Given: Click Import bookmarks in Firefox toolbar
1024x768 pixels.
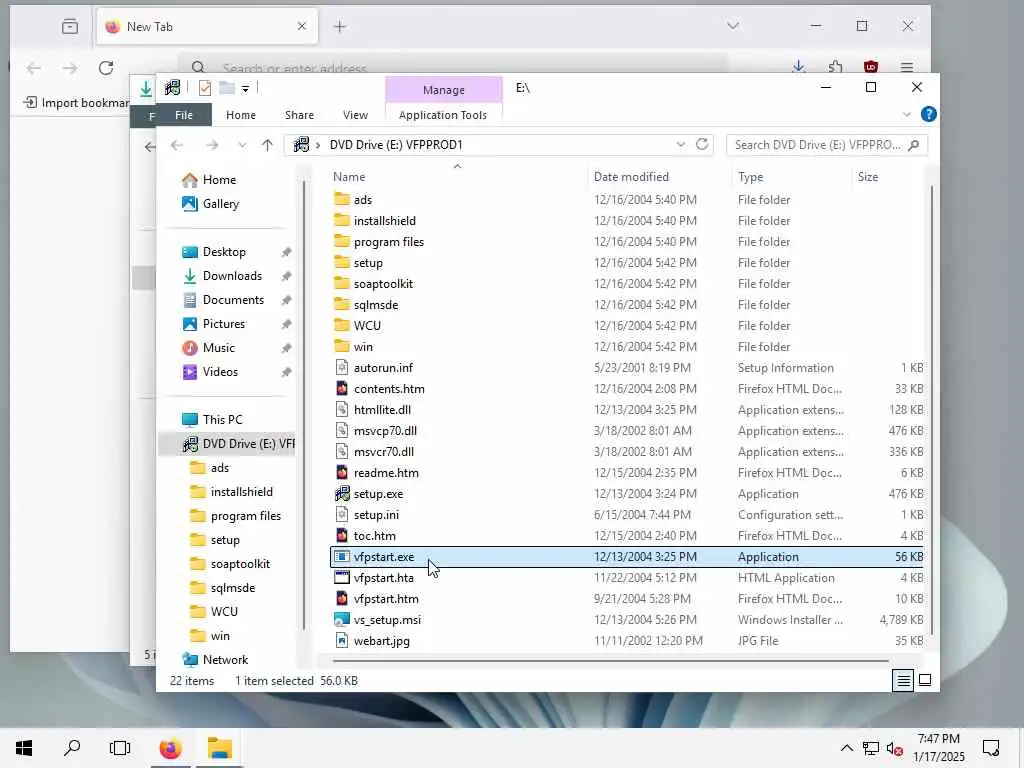Looking at the screenshot, I should [76, 103].
